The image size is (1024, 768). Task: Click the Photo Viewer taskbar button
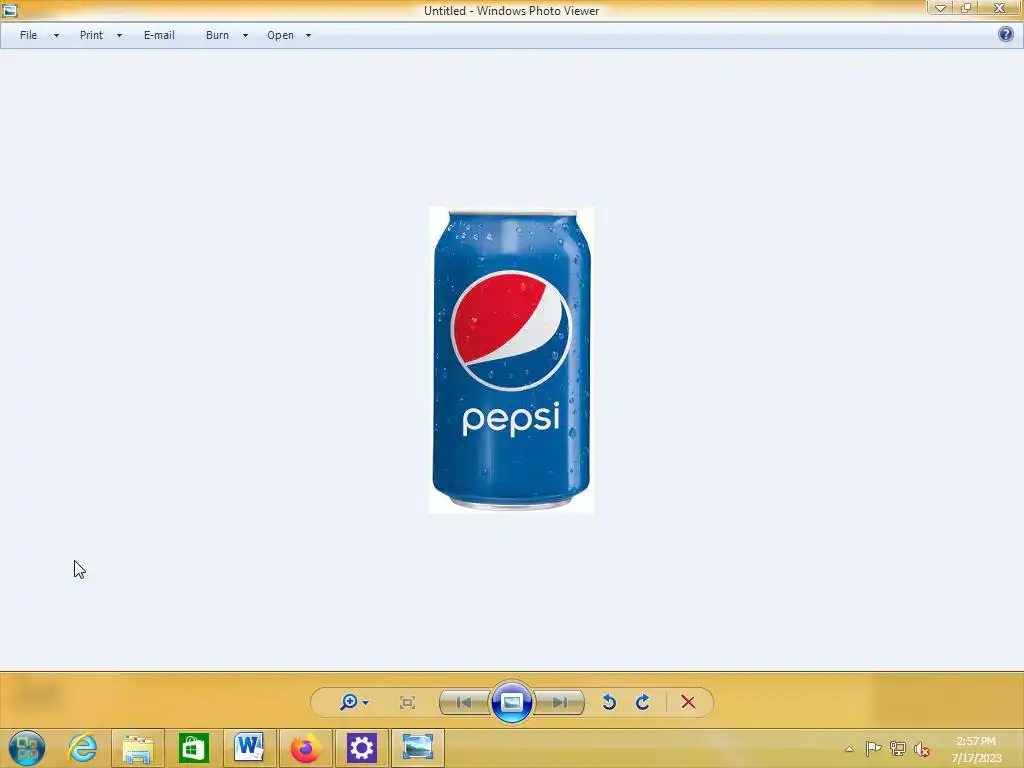tap(418, 748)
